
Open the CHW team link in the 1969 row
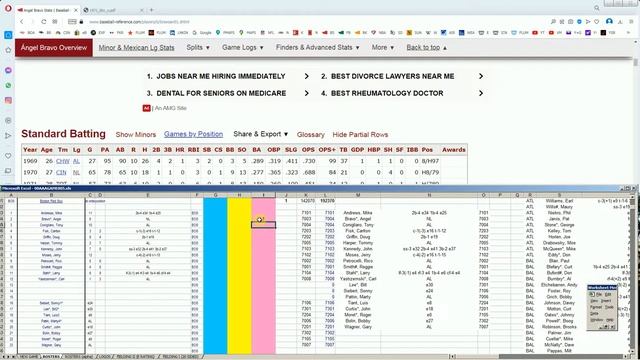coord(63,161)
